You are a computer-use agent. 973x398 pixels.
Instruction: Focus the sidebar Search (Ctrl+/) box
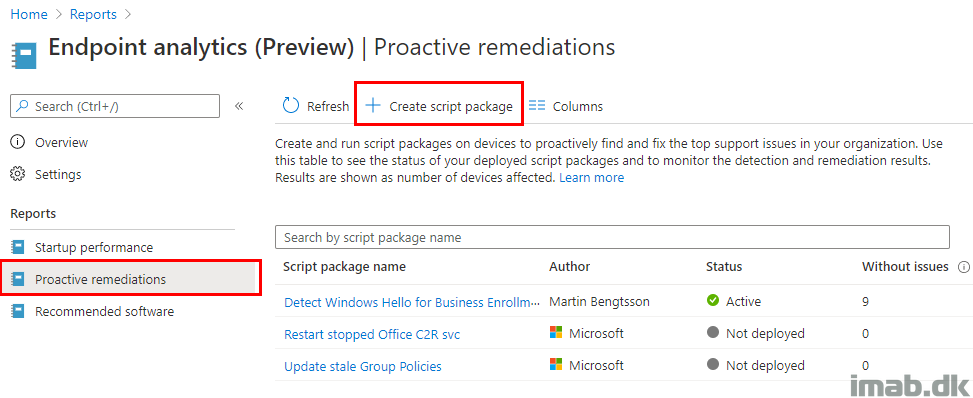(115, 106)
